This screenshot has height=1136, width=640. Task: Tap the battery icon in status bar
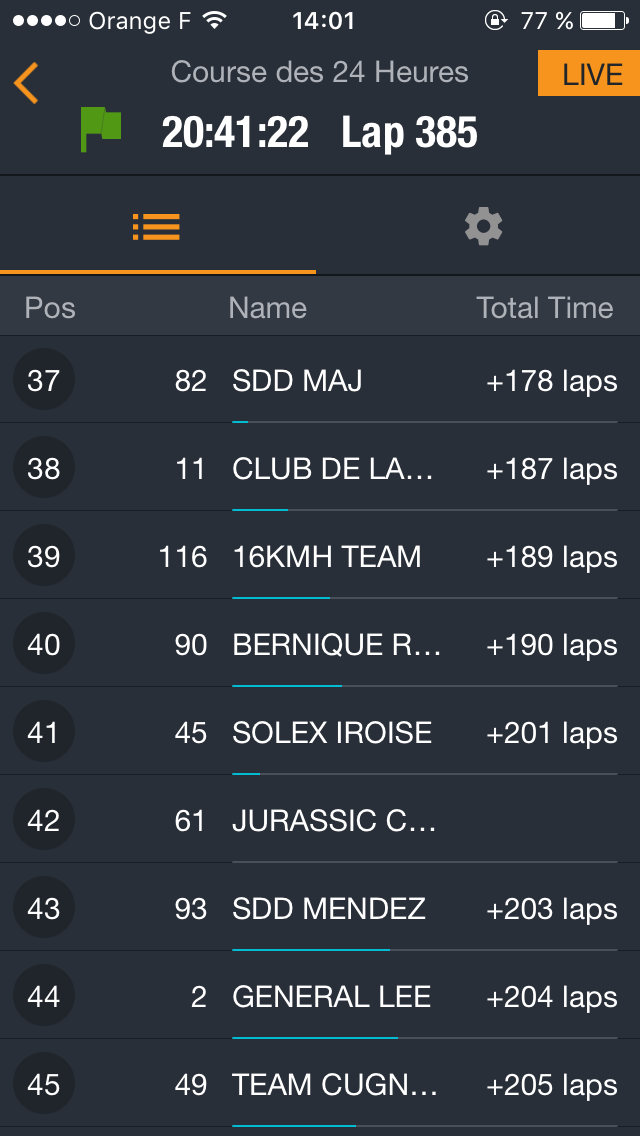pos(603,20)
